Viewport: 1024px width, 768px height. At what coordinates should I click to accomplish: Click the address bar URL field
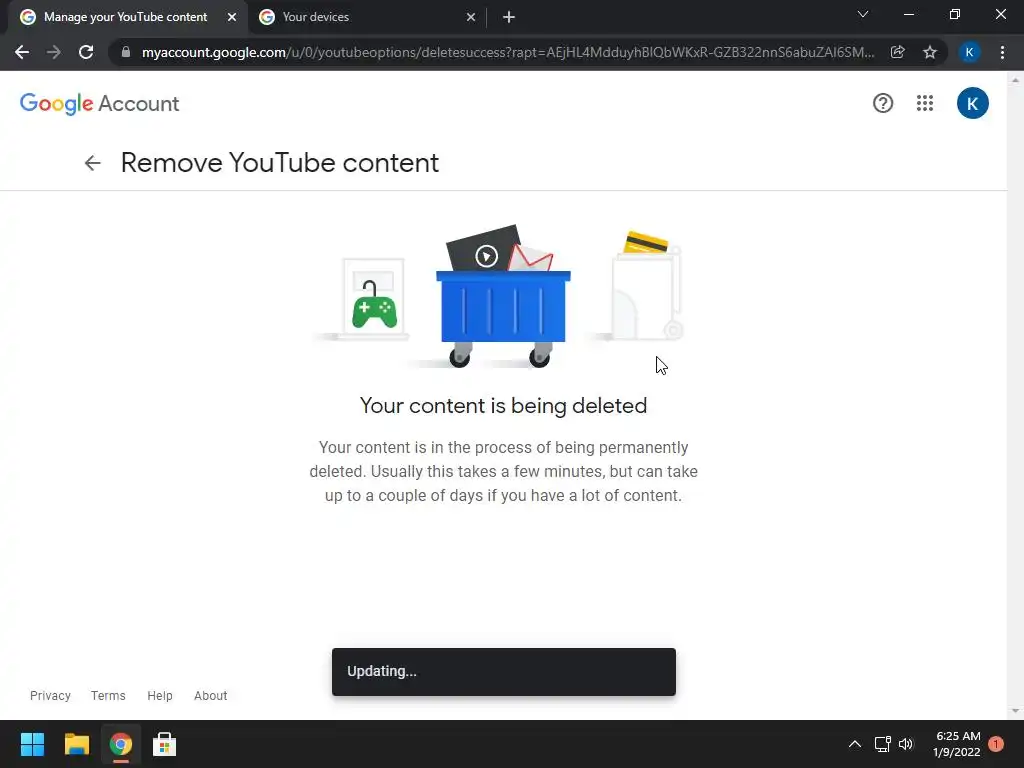507,52
